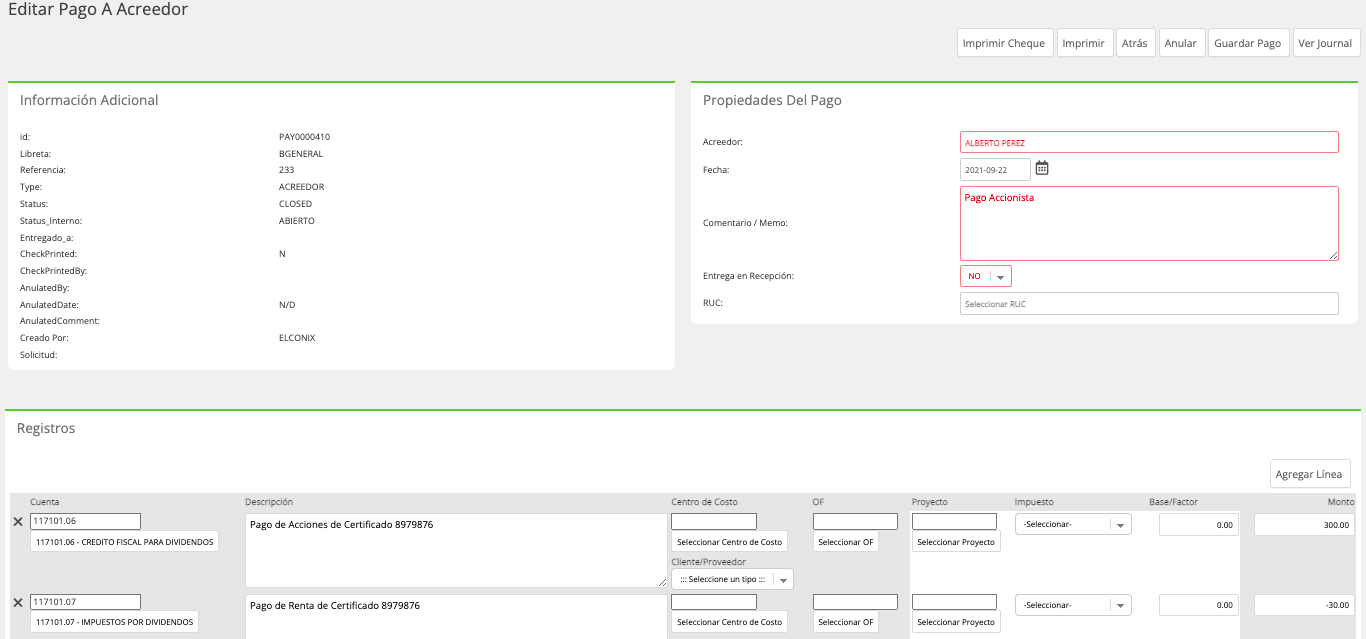The width and height of the screenshot is (1366, 639).
Task: Open Ver Journal
Action: click(x=1326, y=43)
